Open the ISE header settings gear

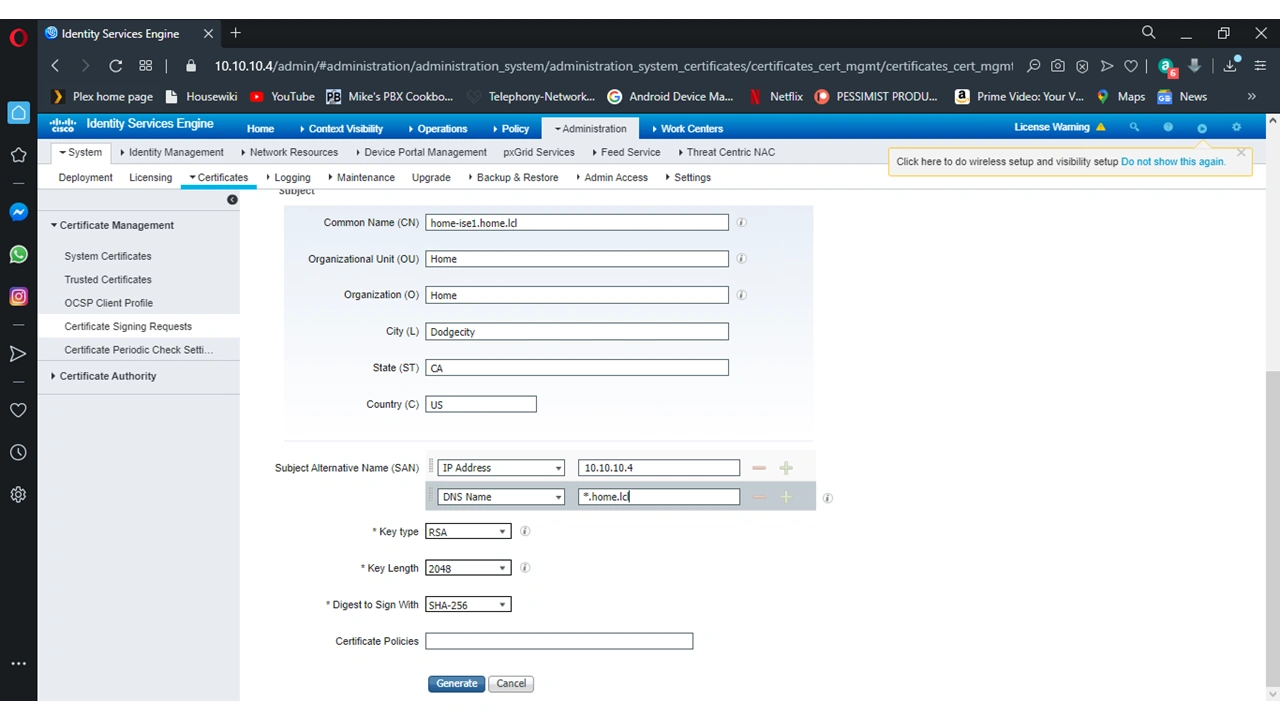(x=1236, y=127)
